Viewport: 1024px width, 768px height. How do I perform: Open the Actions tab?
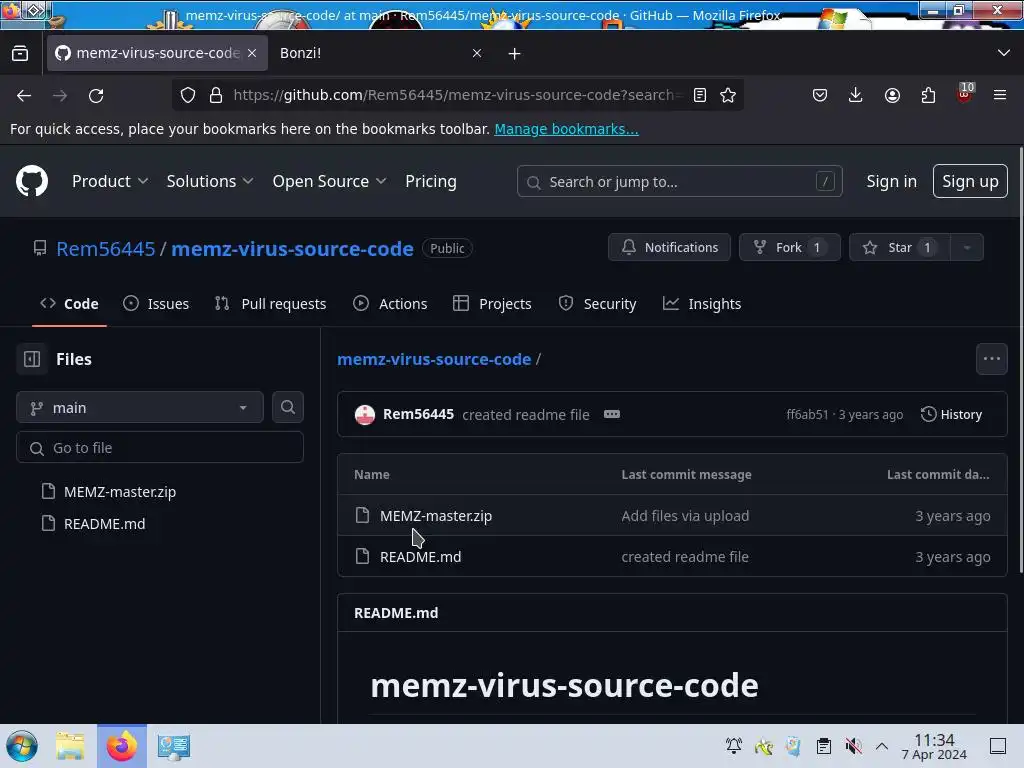pos(390,304)
